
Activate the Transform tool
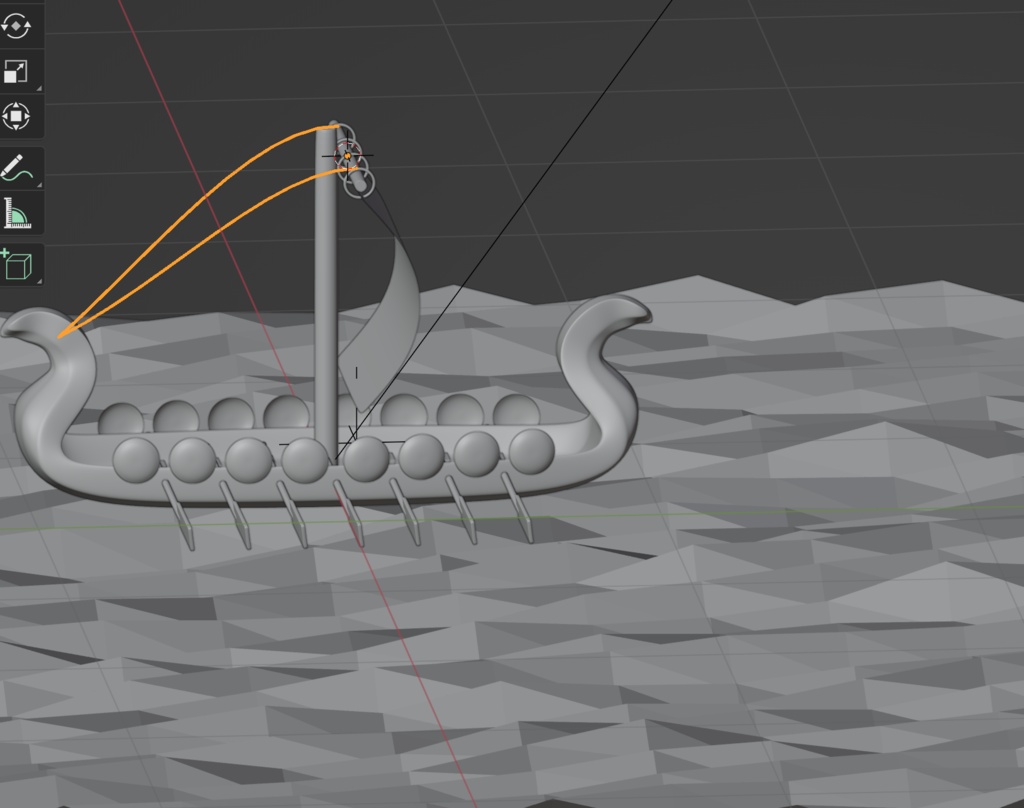click(16, 116)
